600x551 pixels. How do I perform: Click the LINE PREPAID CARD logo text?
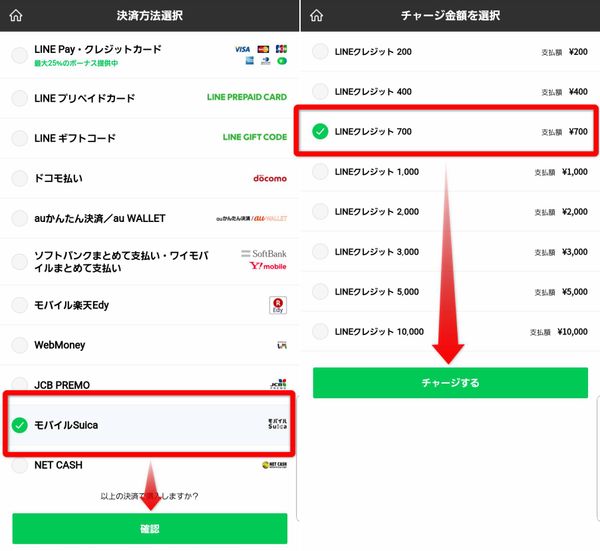(247, 97)
